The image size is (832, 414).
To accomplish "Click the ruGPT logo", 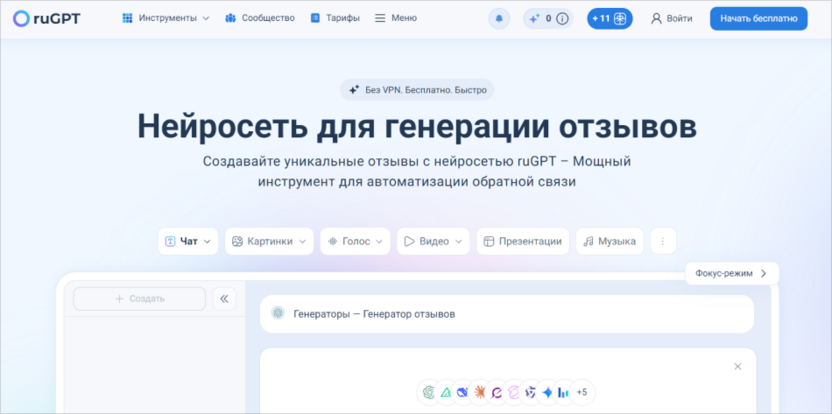I will (x=47, y=19).
